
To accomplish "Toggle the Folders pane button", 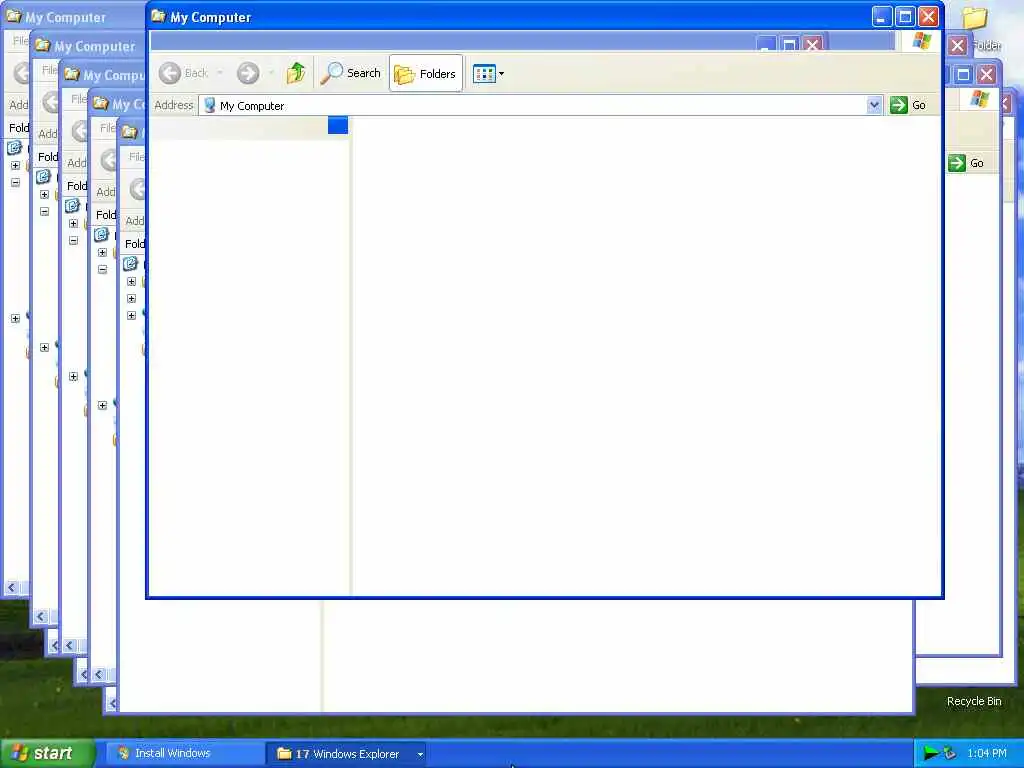I will (x=426, y=73).
